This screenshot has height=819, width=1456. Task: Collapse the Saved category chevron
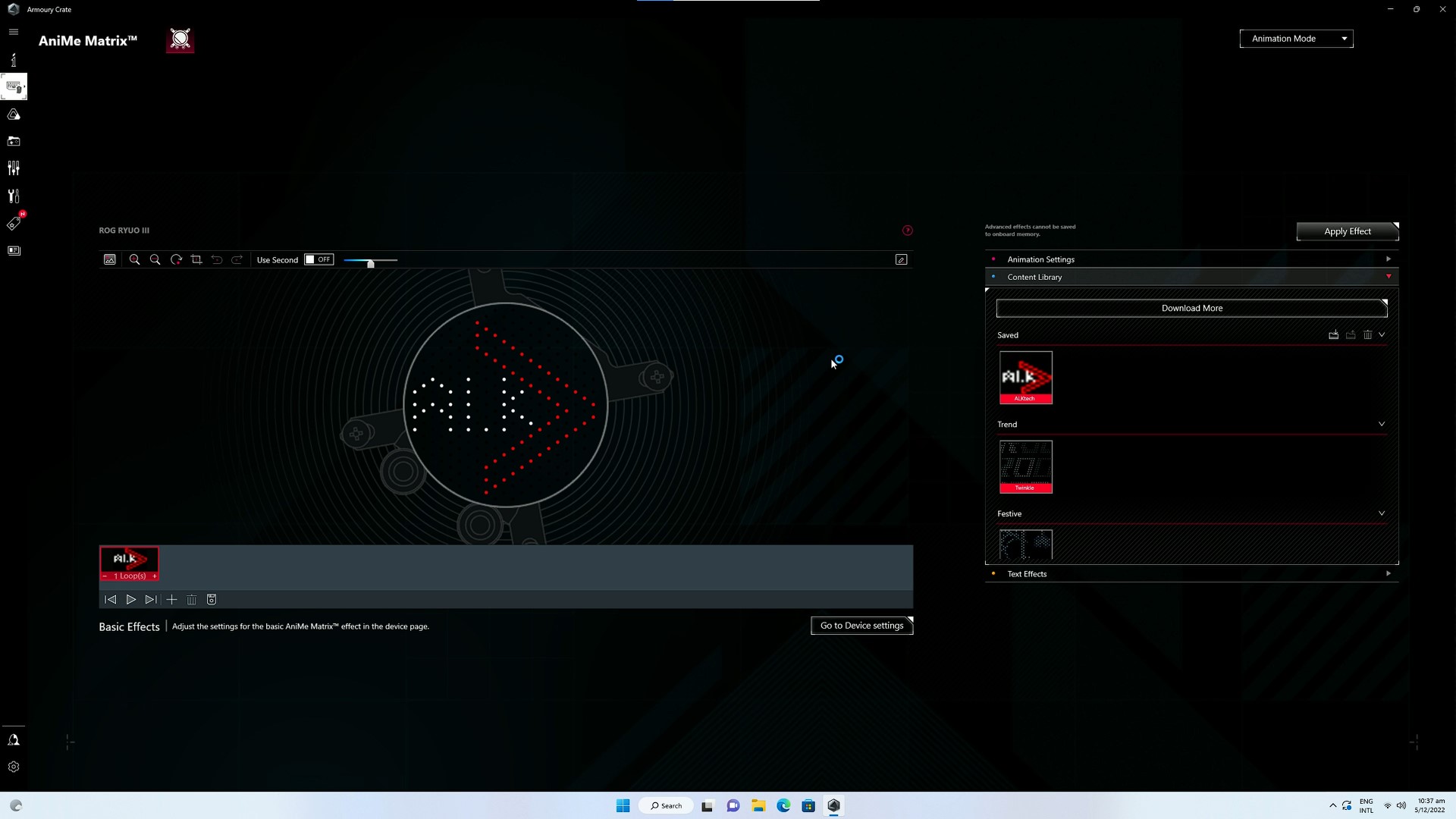click(x=1382, y=334)
